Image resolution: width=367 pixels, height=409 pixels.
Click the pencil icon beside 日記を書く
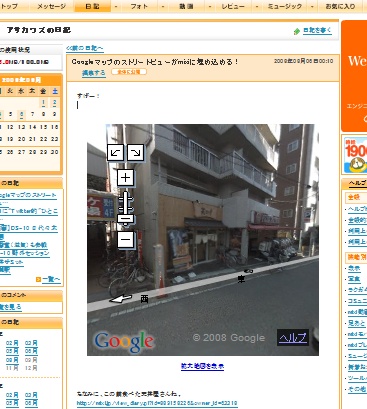coord(297,31)
